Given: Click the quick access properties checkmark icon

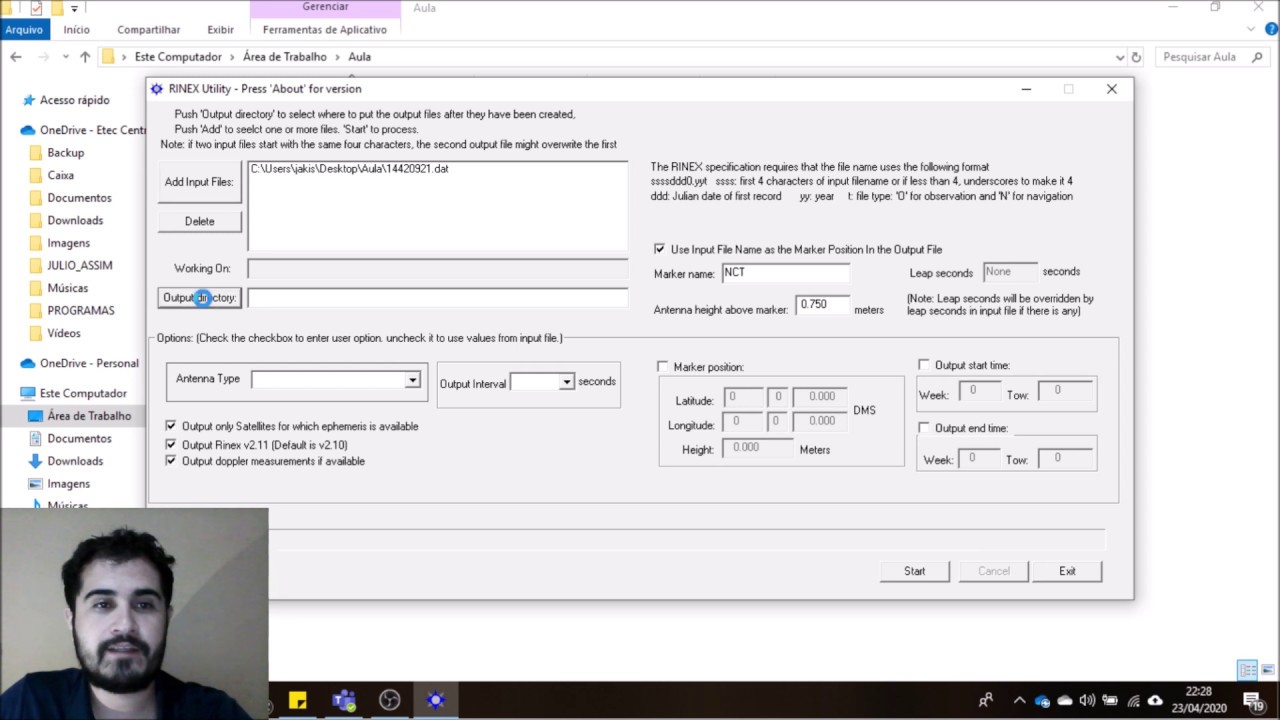Looking at the screenshot, I should click(x=37, y=8).
